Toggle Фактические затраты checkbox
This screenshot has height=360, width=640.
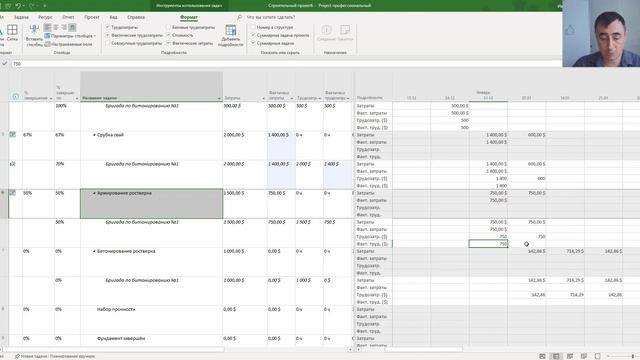click(x=169, y=43)
